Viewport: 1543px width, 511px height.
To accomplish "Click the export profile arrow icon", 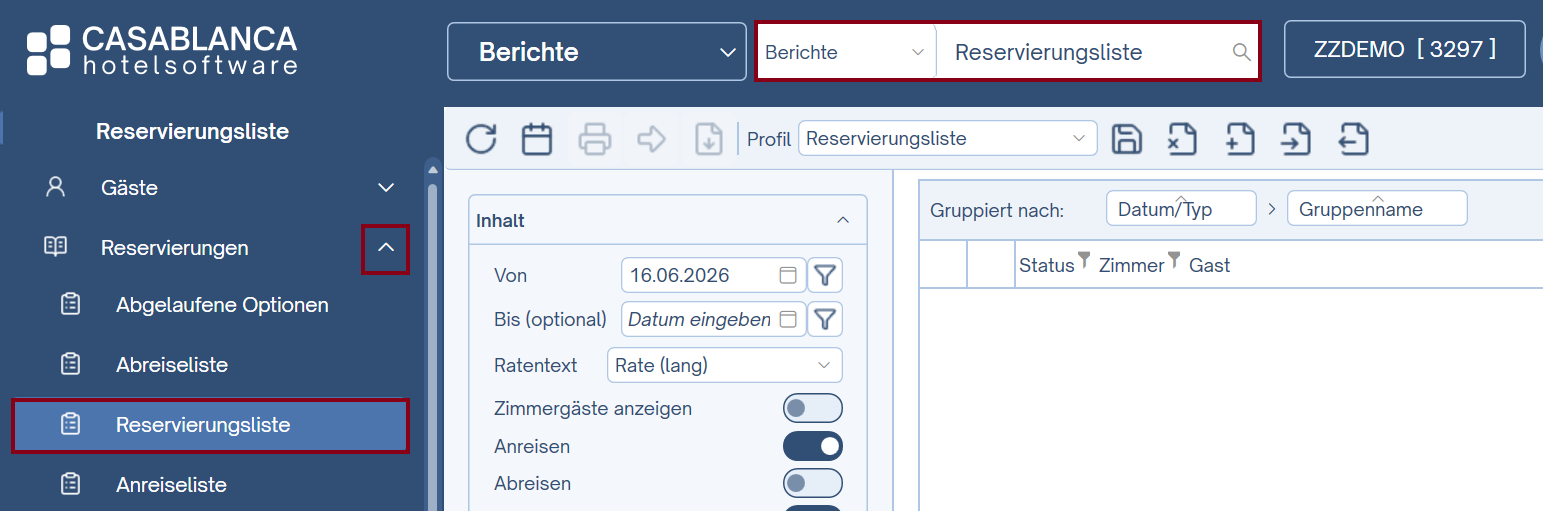I will coord(1353,139).
